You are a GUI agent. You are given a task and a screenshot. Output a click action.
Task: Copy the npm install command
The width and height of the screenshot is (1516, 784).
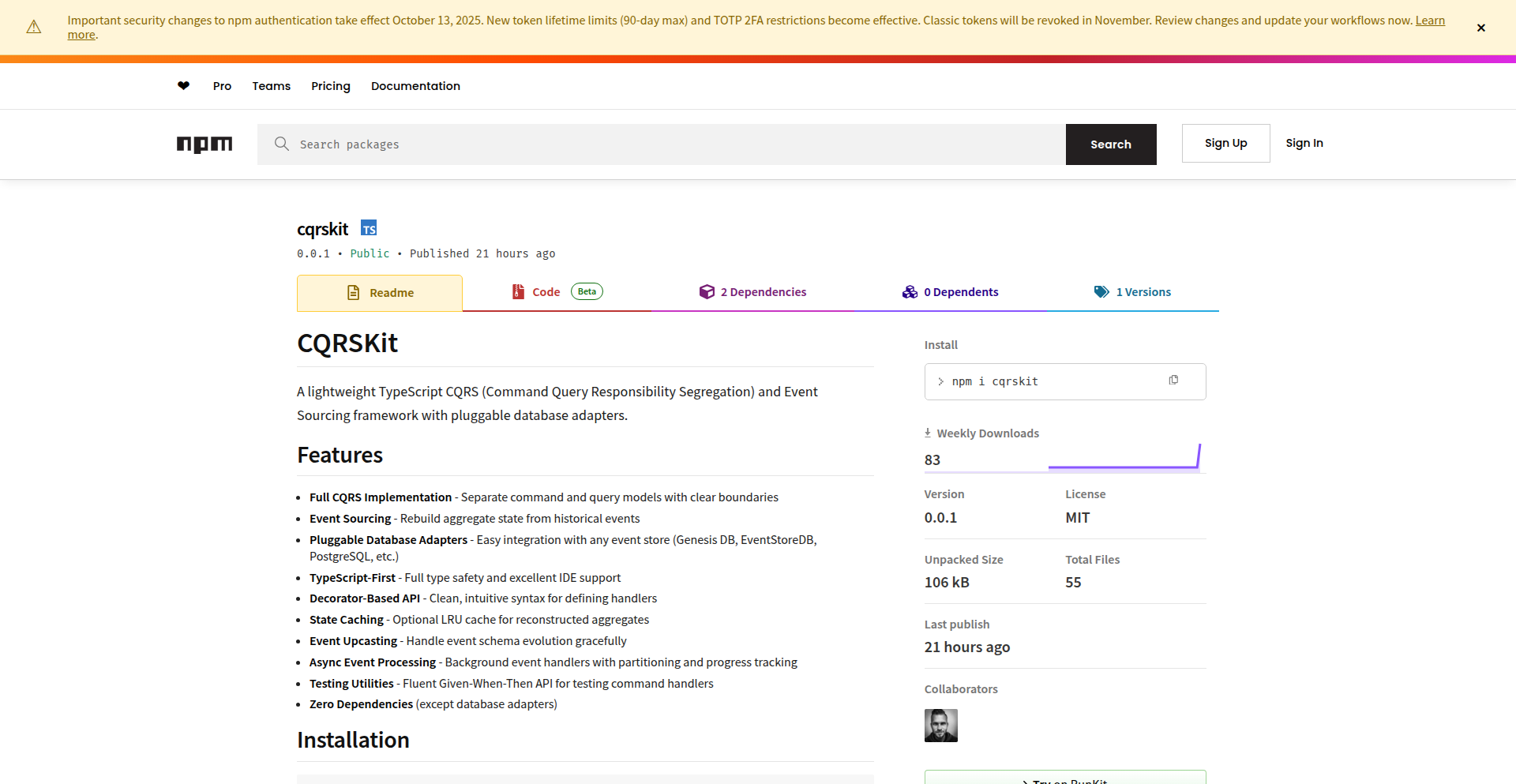pos(1173,381)
